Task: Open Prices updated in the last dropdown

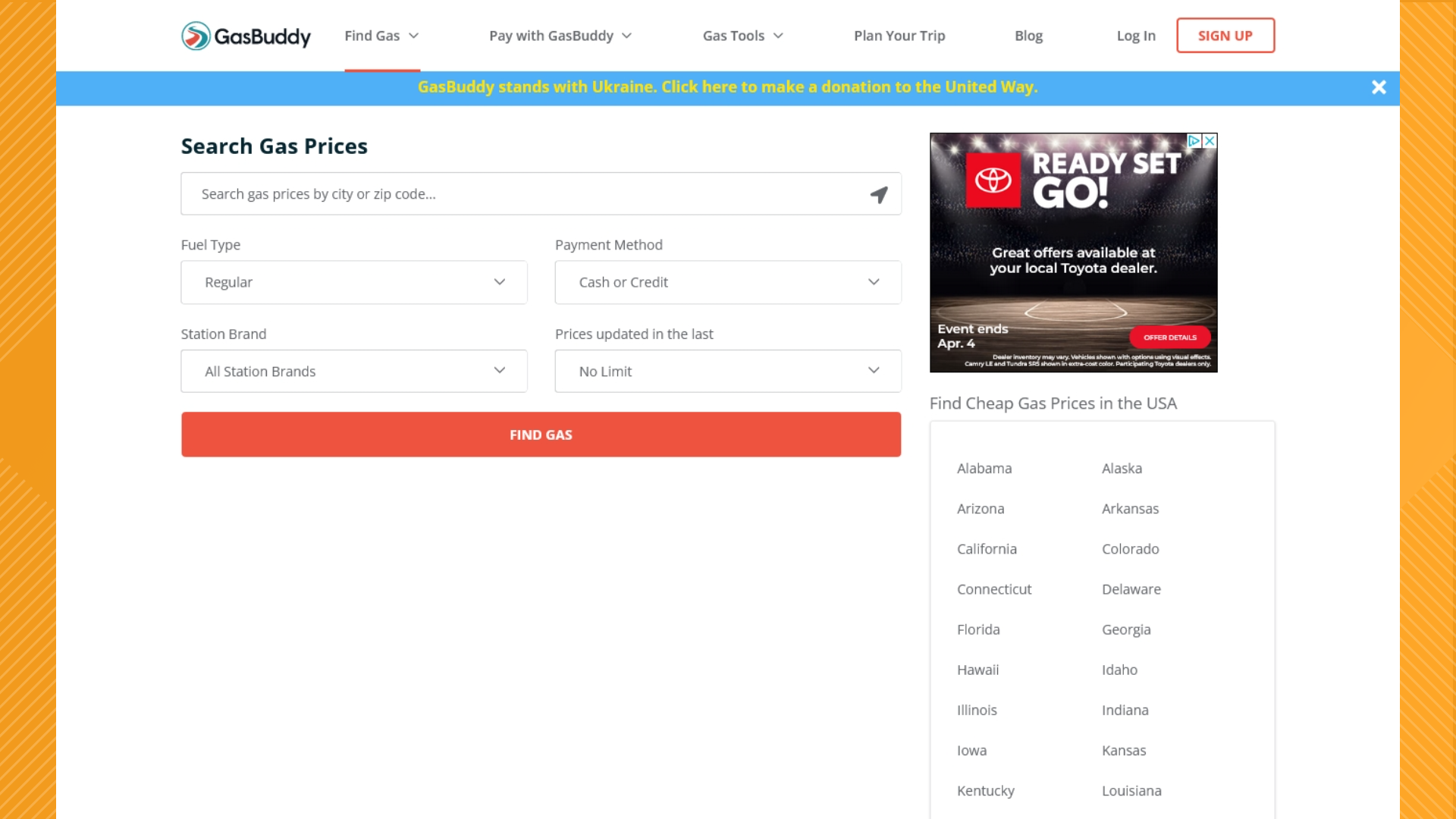Action: (727, 371)
